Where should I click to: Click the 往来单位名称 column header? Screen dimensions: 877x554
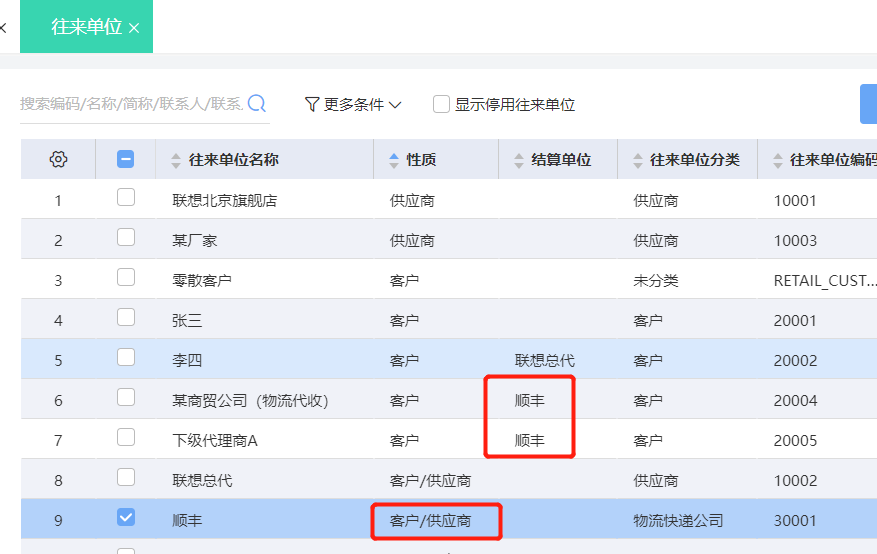pos(233,160)
